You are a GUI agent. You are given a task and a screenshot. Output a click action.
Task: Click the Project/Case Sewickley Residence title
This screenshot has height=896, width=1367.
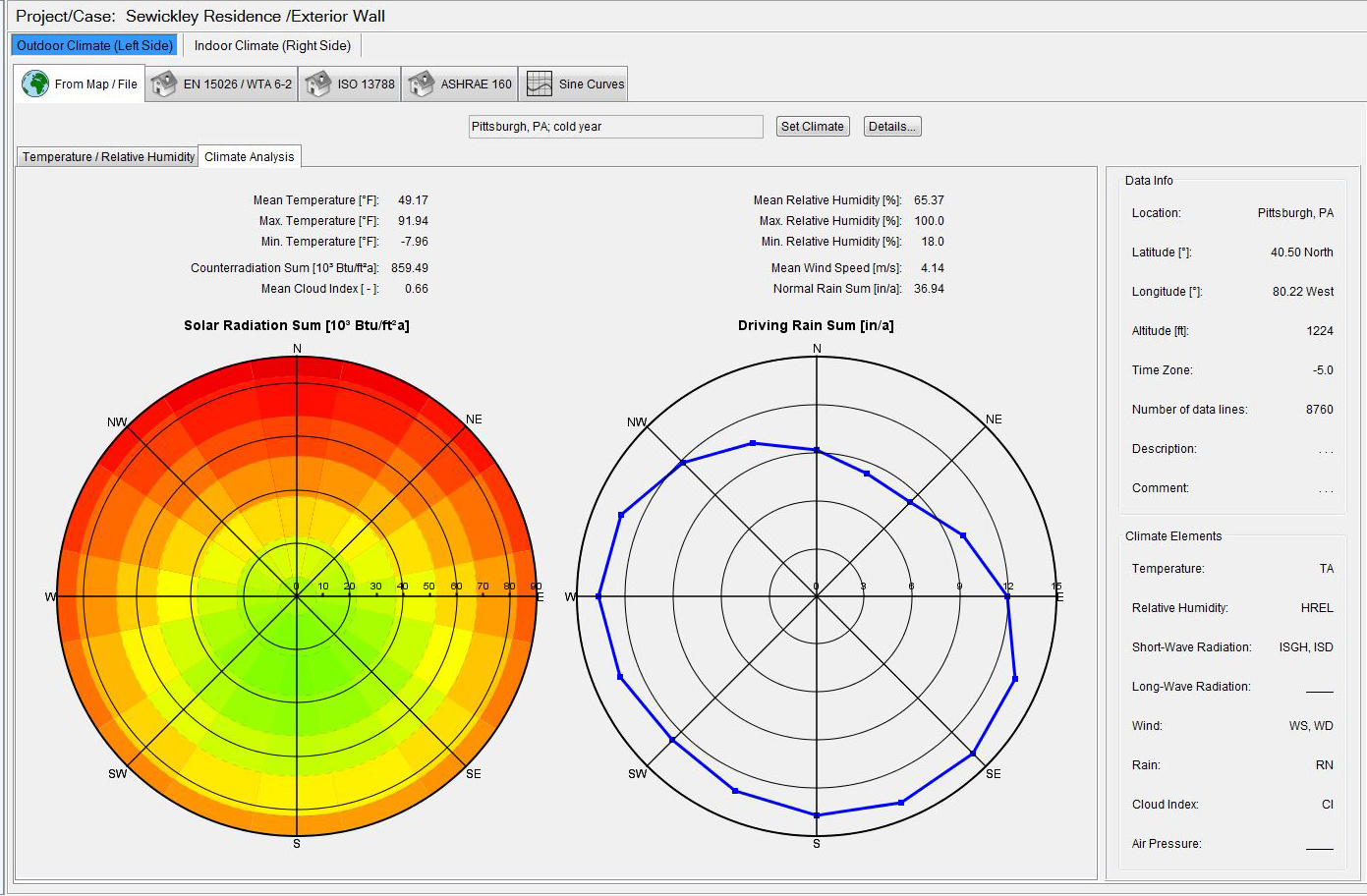click(x=200, y=16)
